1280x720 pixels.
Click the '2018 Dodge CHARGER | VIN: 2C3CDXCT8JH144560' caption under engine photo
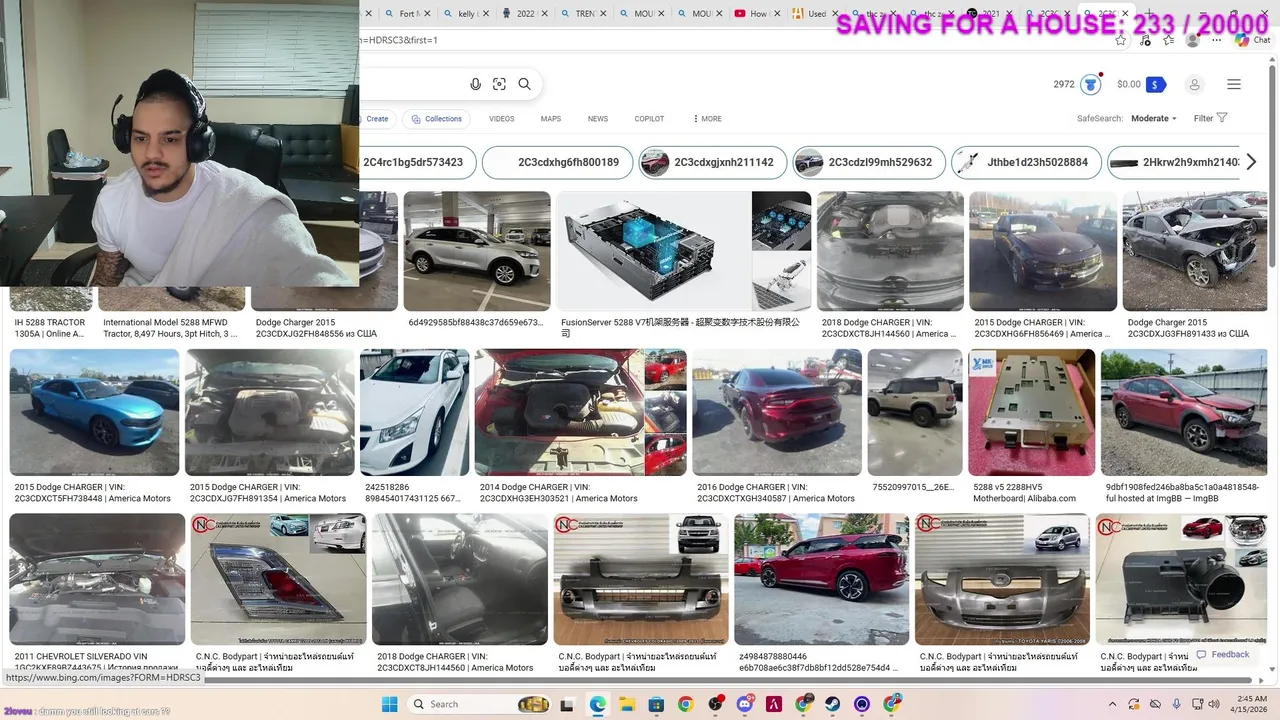click(892, 328)
